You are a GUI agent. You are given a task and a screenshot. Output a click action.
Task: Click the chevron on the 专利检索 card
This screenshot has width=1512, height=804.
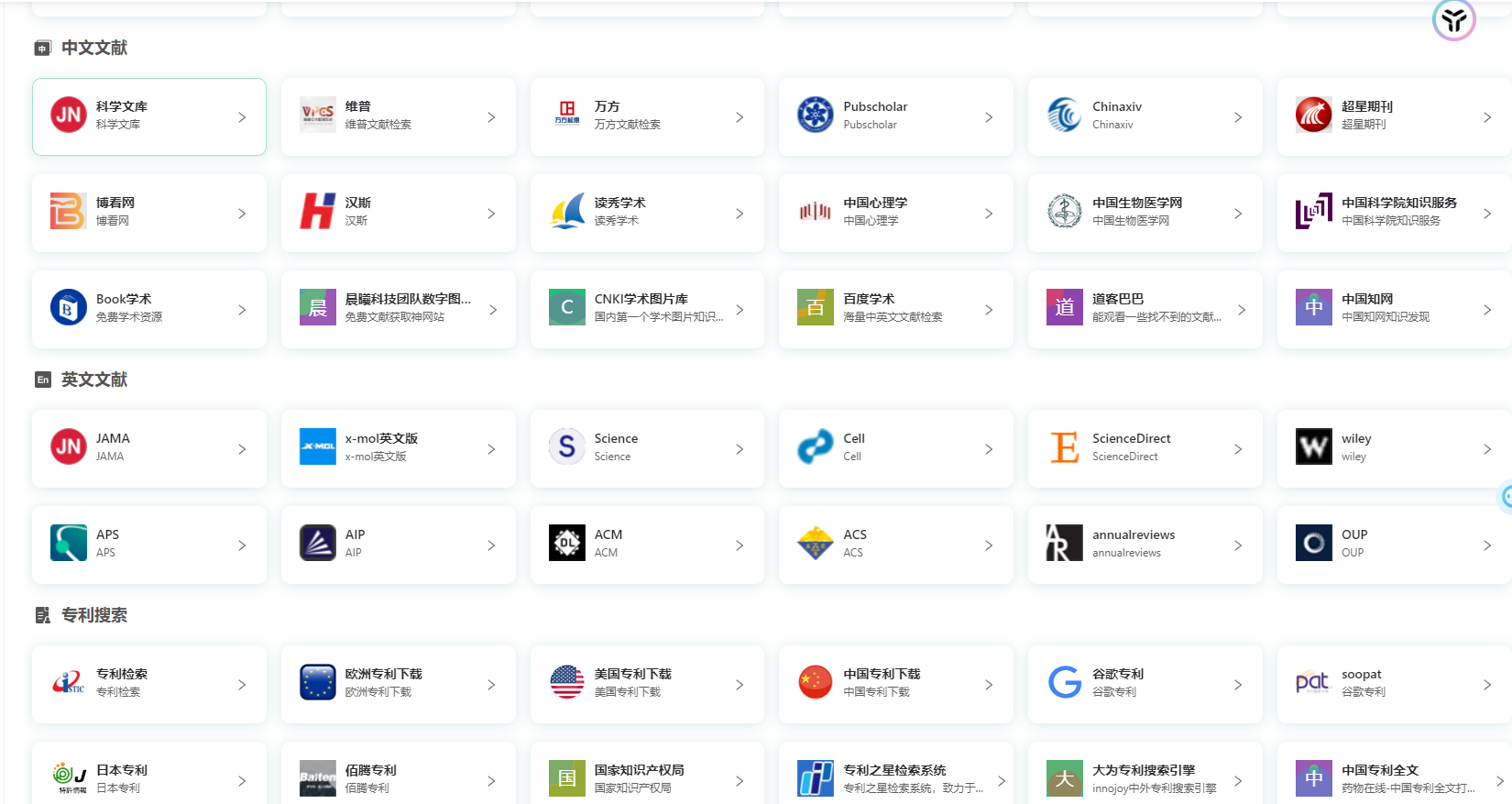(242, 685)
